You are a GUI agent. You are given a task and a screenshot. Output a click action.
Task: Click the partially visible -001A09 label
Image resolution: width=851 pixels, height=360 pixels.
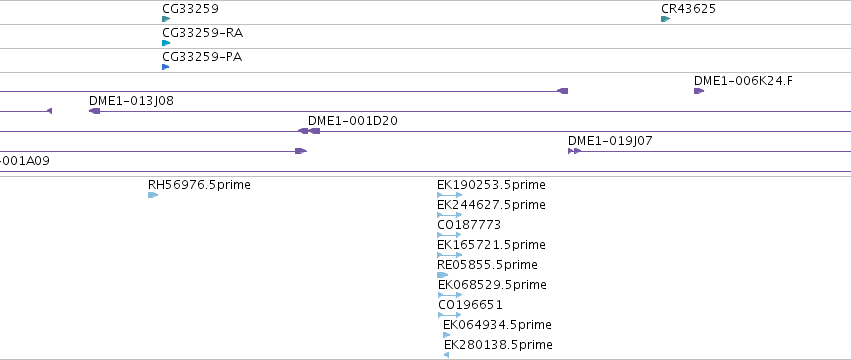25,161
